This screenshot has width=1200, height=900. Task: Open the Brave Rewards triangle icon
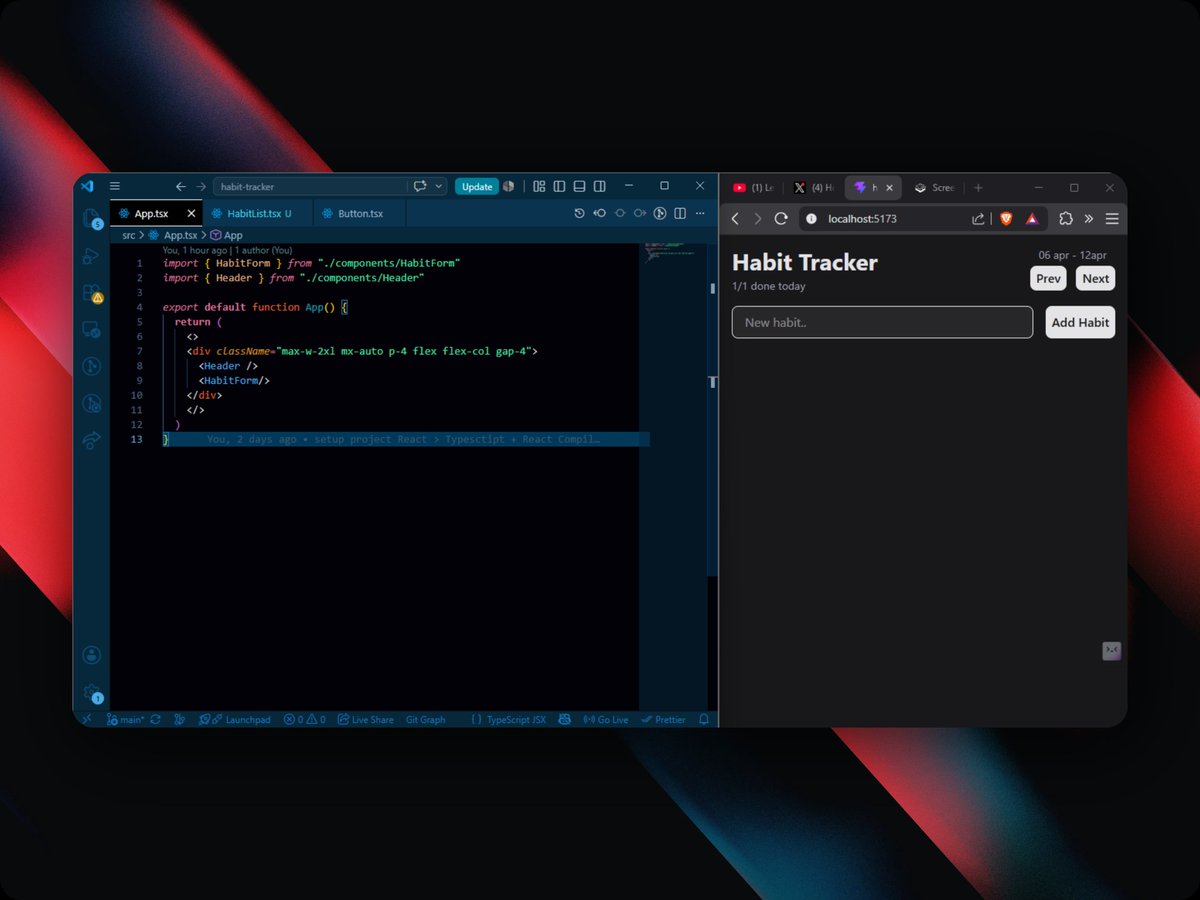click(1032, 218)
